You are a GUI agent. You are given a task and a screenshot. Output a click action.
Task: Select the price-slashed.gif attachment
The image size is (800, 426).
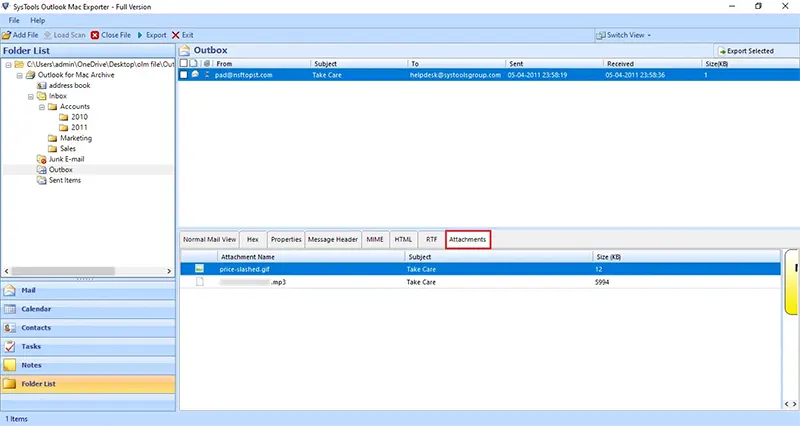point(480,269)
